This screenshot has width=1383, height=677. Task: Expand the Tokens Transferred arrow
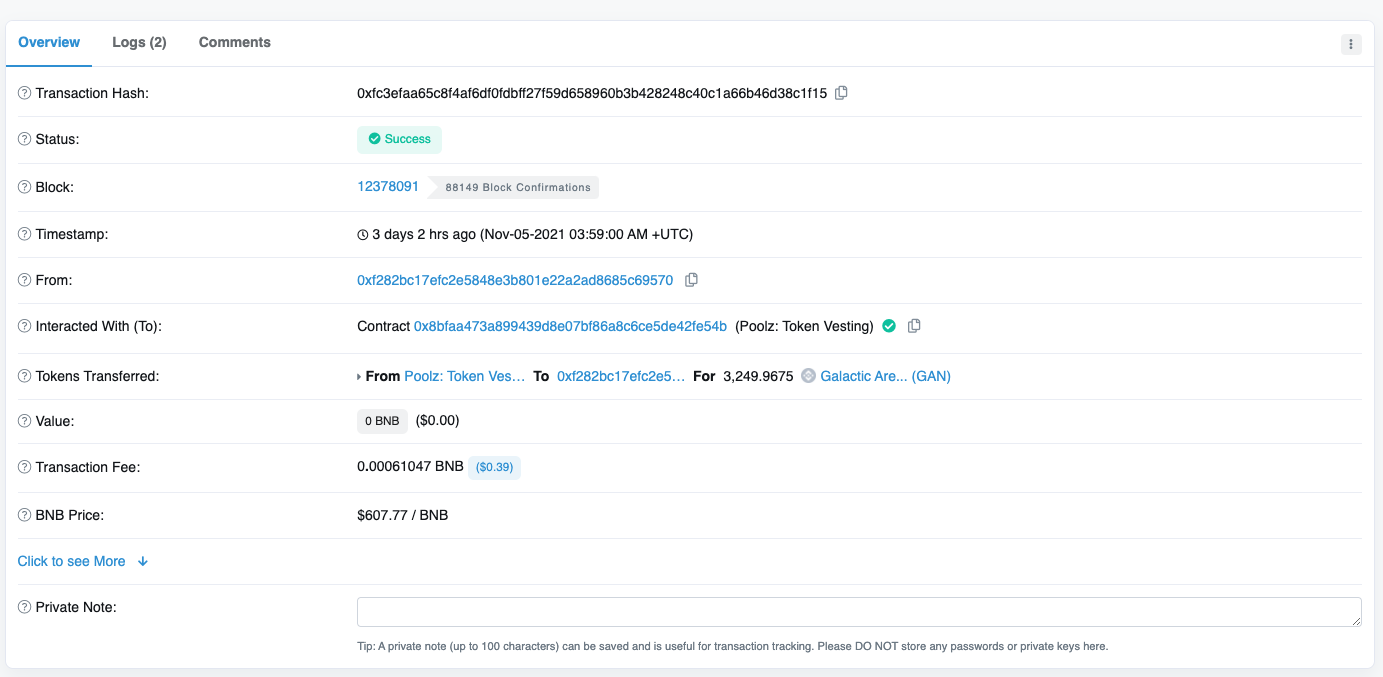click(360, 377)
